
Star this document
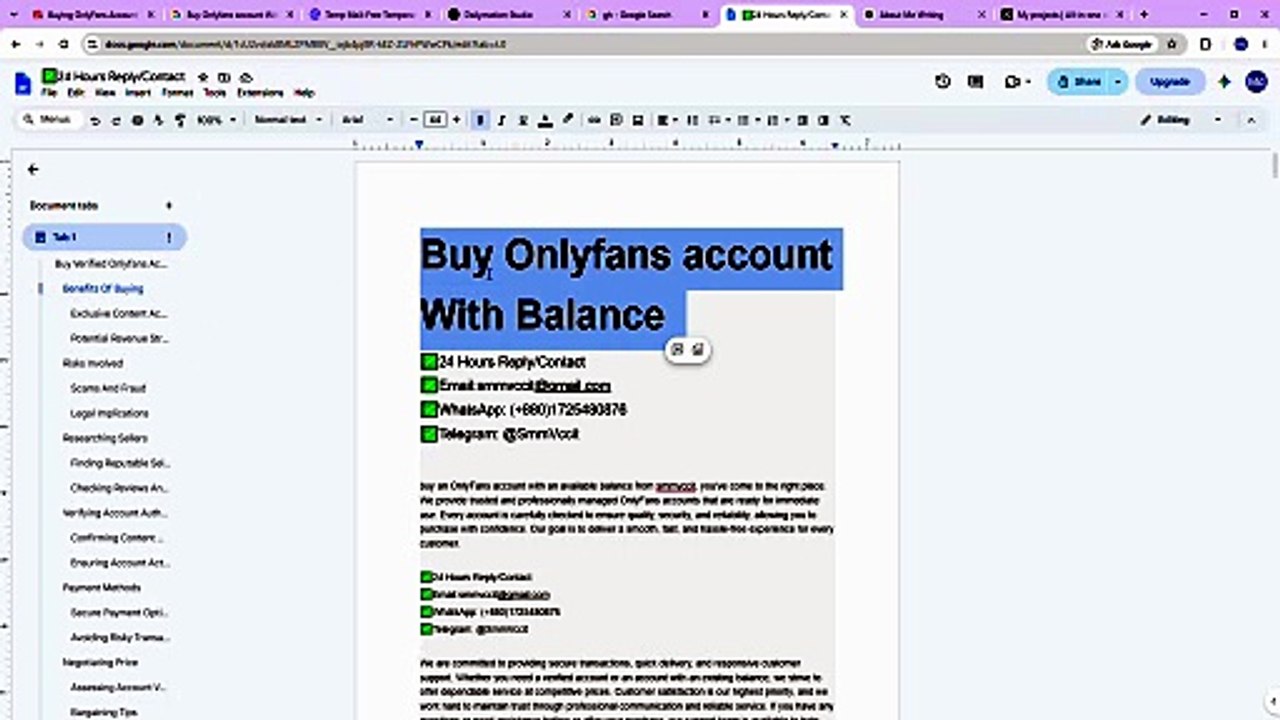click(x=204, y=77)
